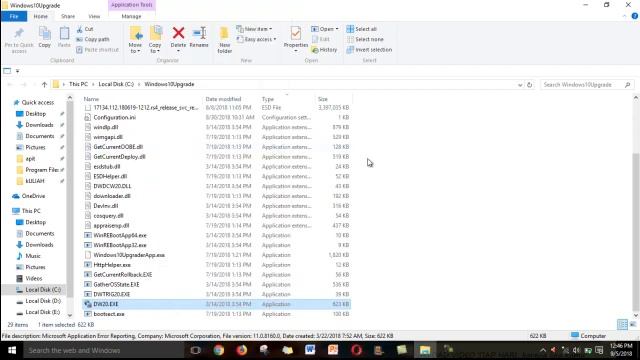The width and height of the screenshot is (640, 360).
Task: Click the red Delete icon
Action: (x=178, y=33)
